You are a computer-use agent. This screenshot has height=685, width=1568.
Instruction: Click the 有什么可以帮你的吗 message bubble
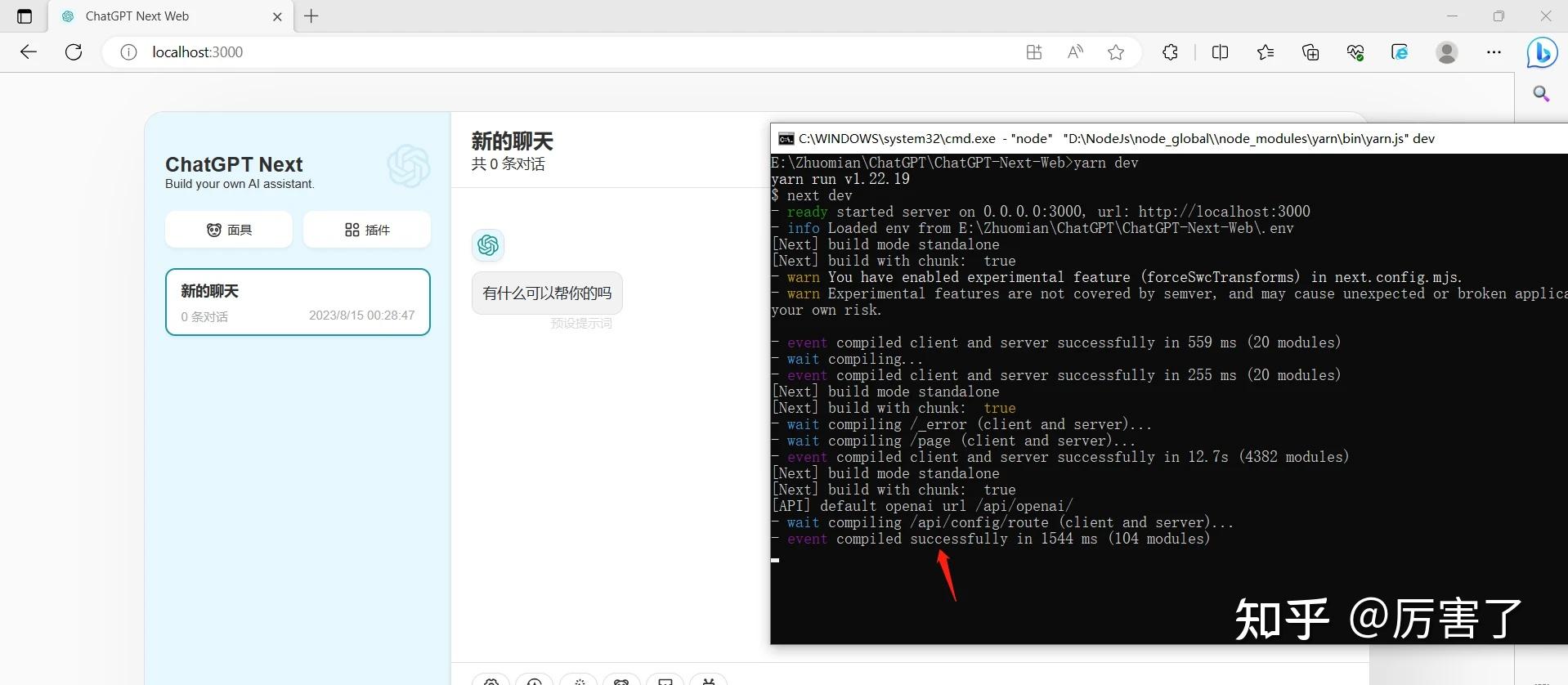pyautogui.click(x=547, y=293)
